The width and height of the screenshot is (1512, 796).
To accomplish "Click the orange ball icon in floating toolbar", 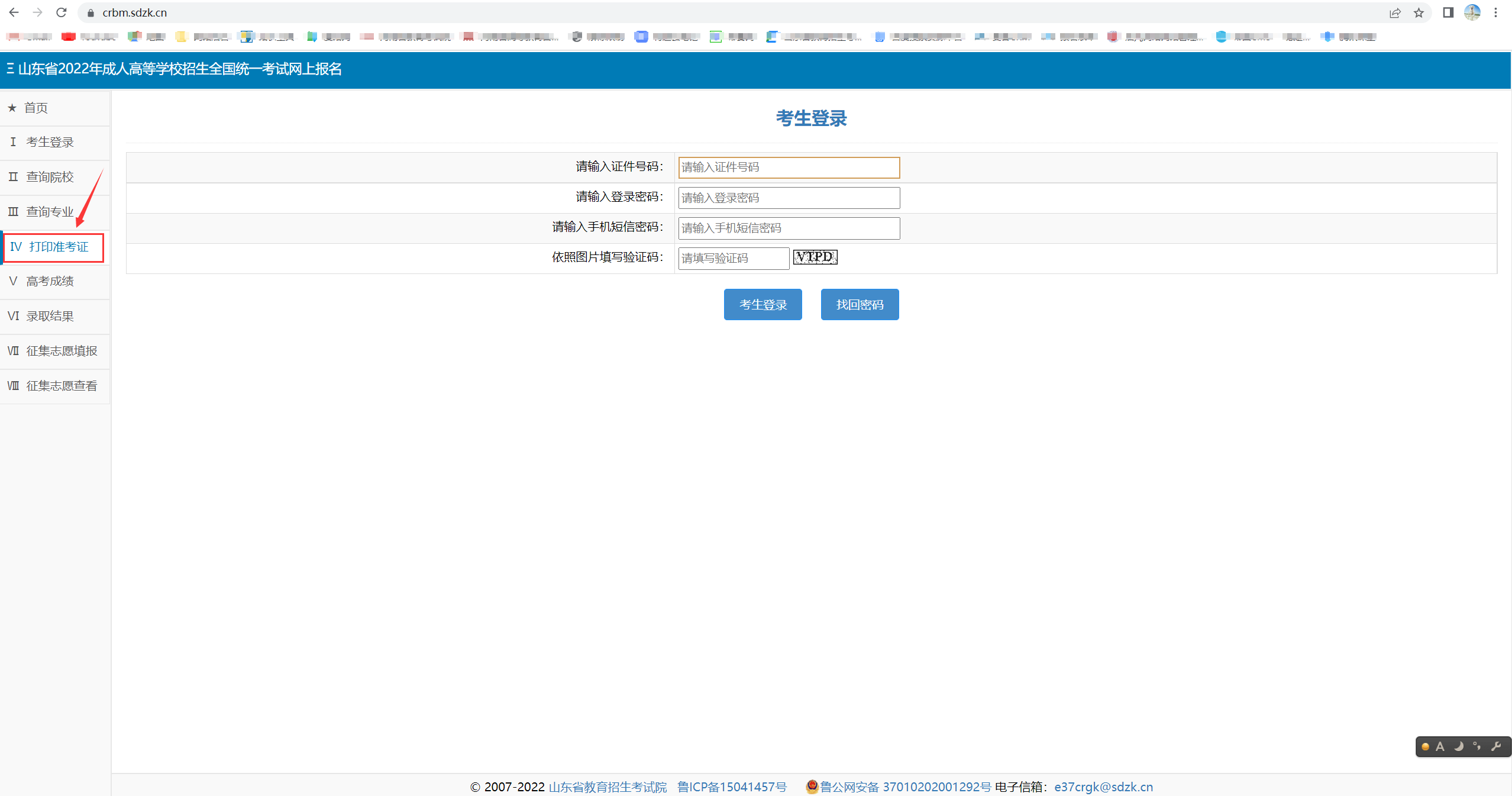I will coord(1426,747).
